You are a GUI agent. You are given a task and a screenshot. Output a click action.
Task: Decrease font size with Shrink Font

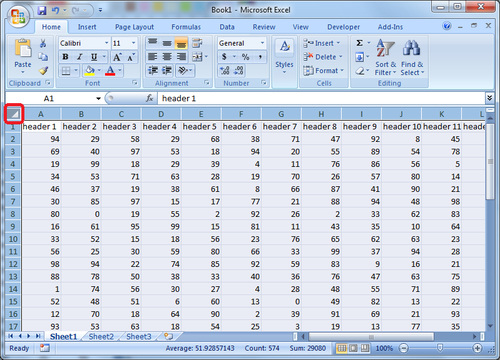pyautogui.click(x=131, y=57)
